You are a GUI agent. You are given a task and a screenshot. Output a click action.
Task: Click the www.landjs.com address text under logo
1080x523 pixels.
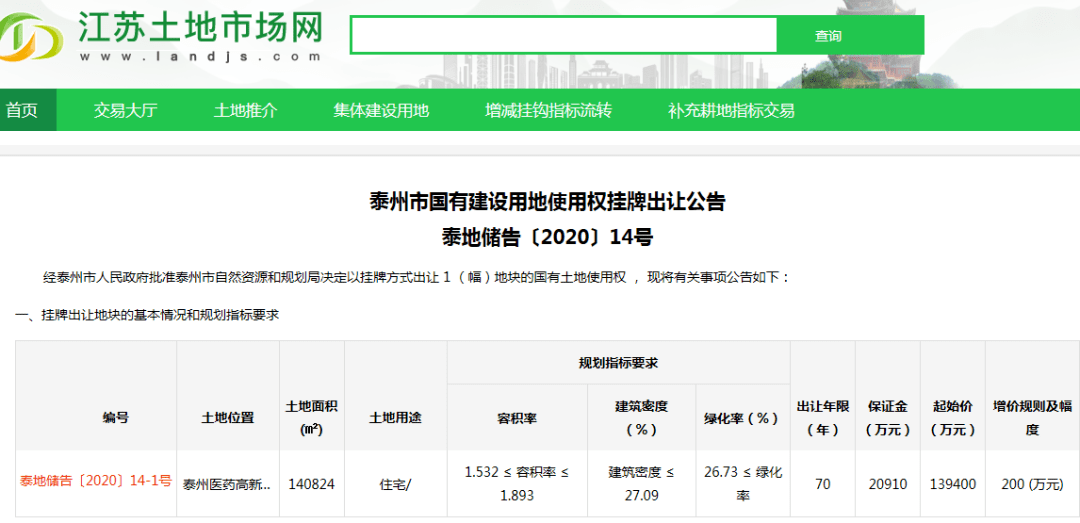click(200, 57)
